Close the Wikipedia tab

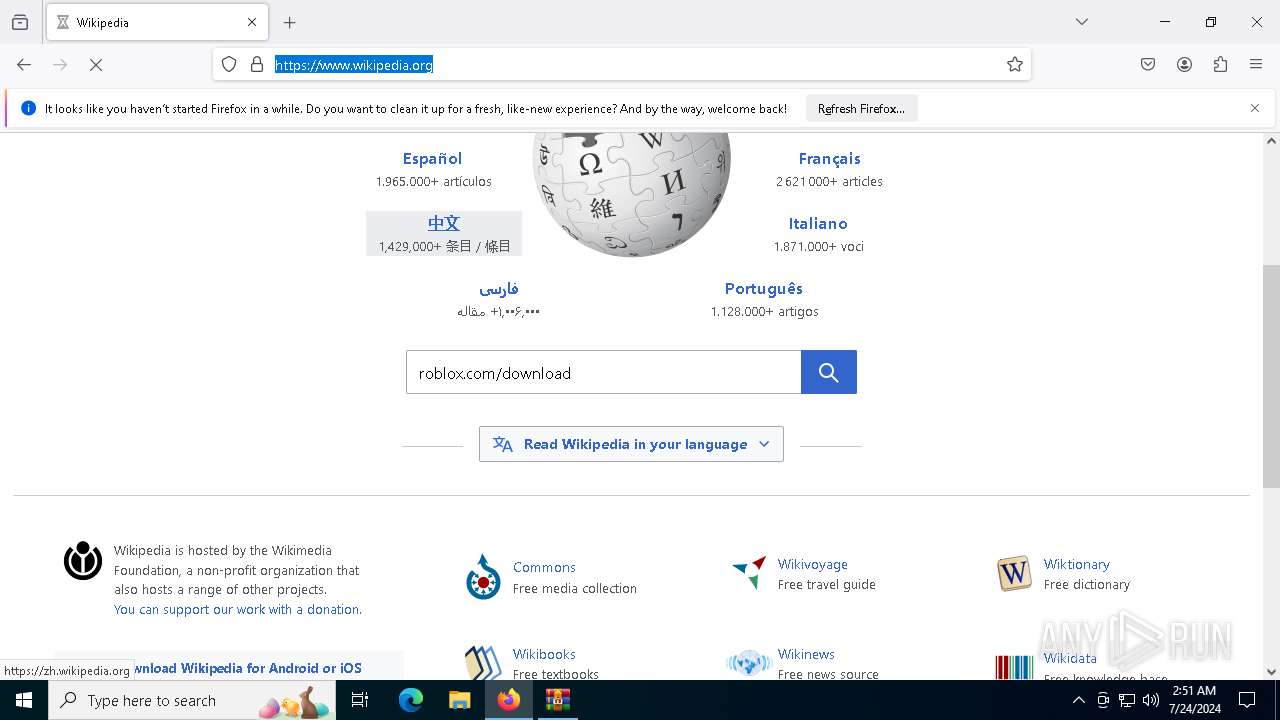[x=252, y=22]
